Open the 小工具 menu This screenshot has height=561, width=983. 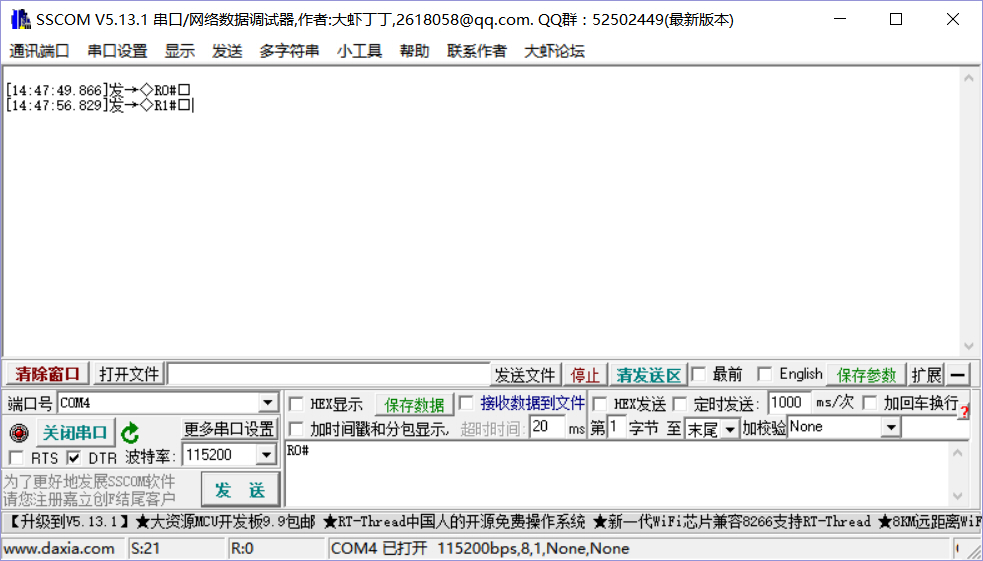(x=359, y=51)
